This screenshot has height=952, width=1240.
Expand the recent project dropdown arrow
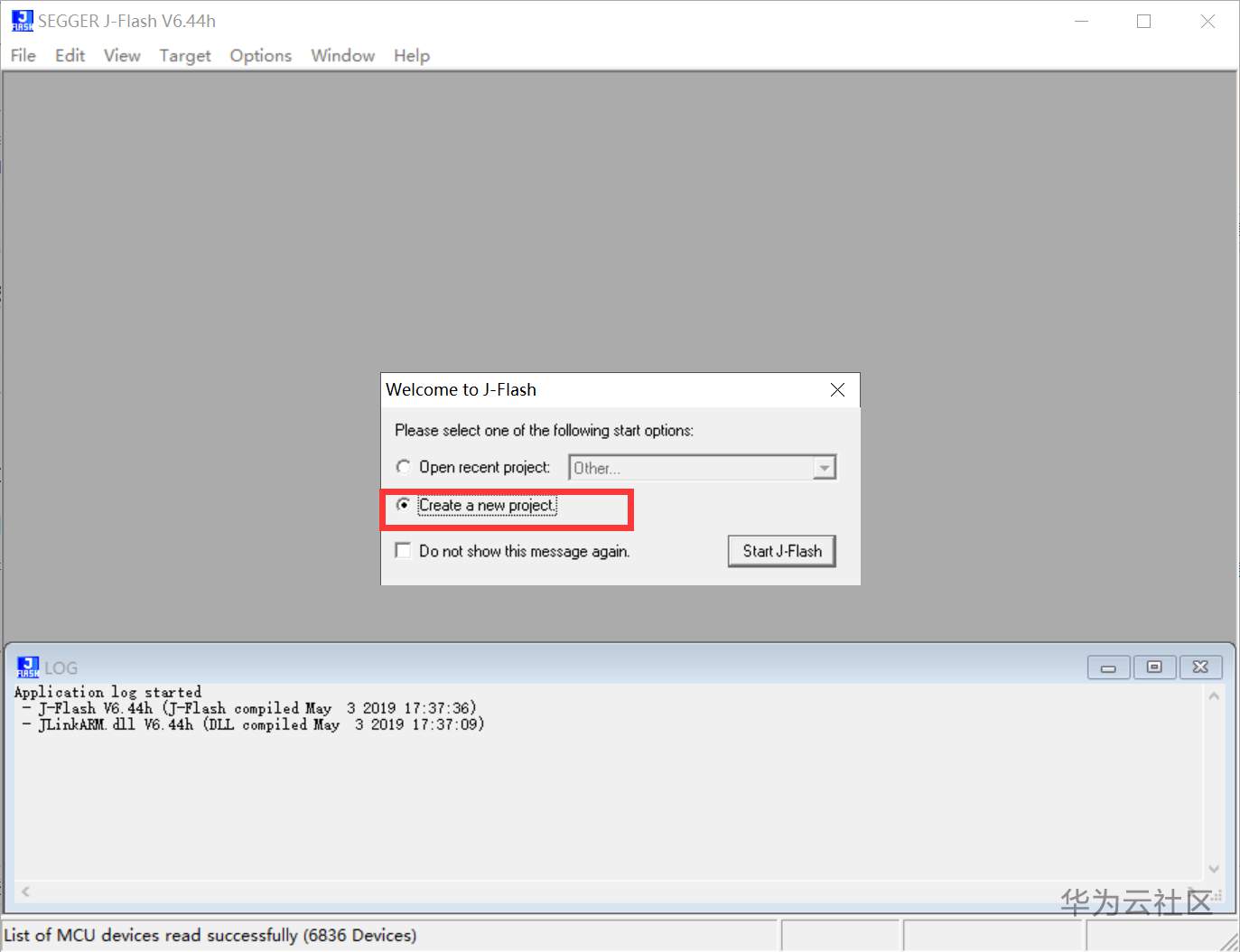[824, 468]
